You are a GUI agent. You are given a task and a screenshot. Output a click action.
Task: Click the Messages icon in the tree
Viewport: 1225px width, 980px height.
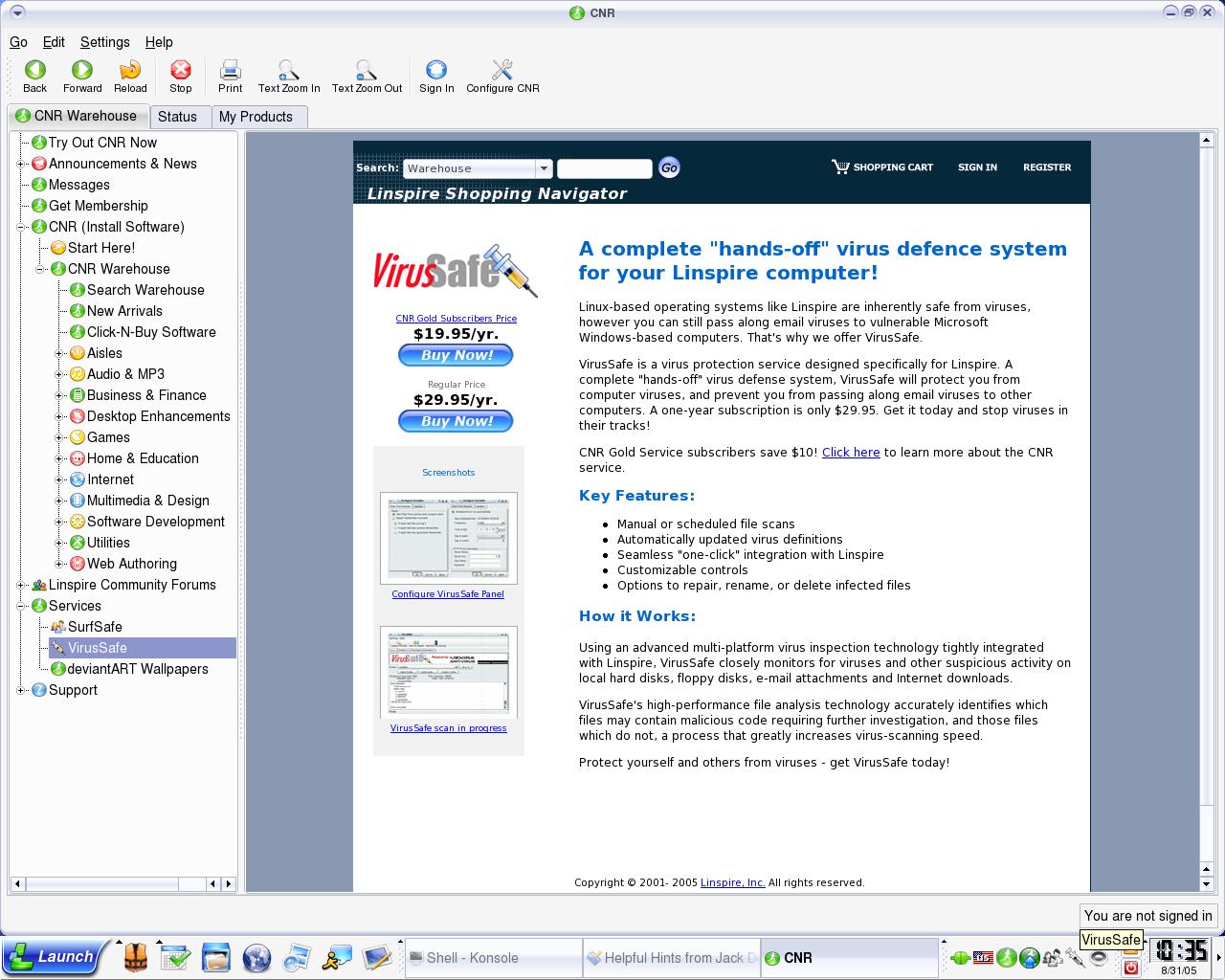point(39,185)
